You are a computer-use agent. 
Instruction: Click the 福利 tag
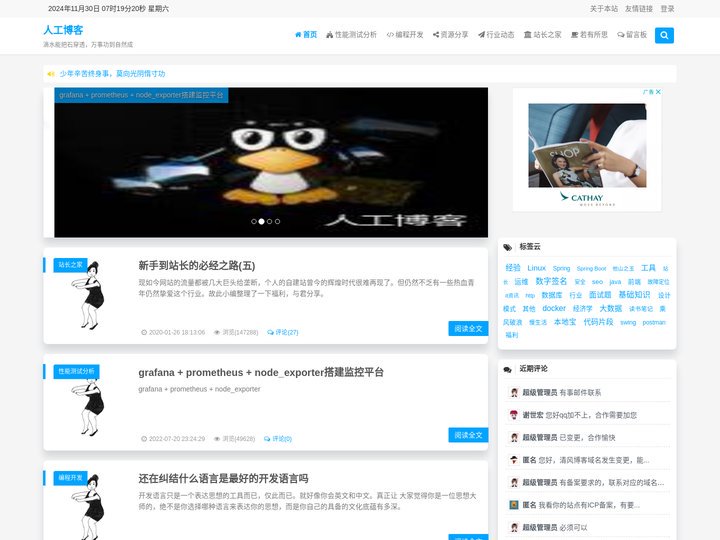(512, 335)
